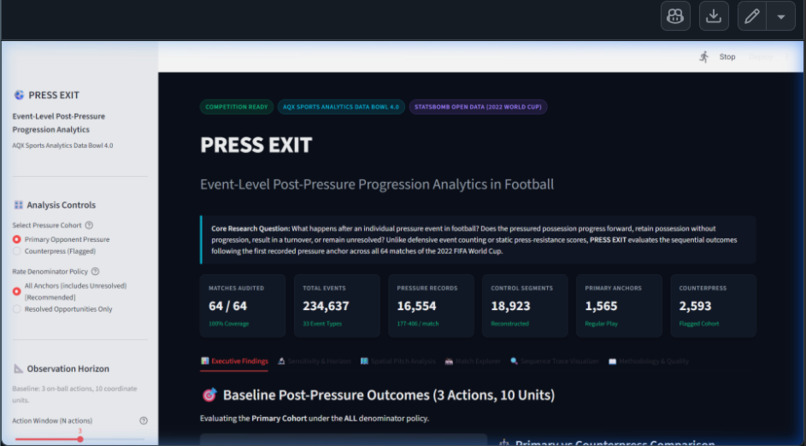Click the map icon on Spatial Pitch tab
Image resolution: width=806 pixels, height=446 pixels.
(364, 361)
